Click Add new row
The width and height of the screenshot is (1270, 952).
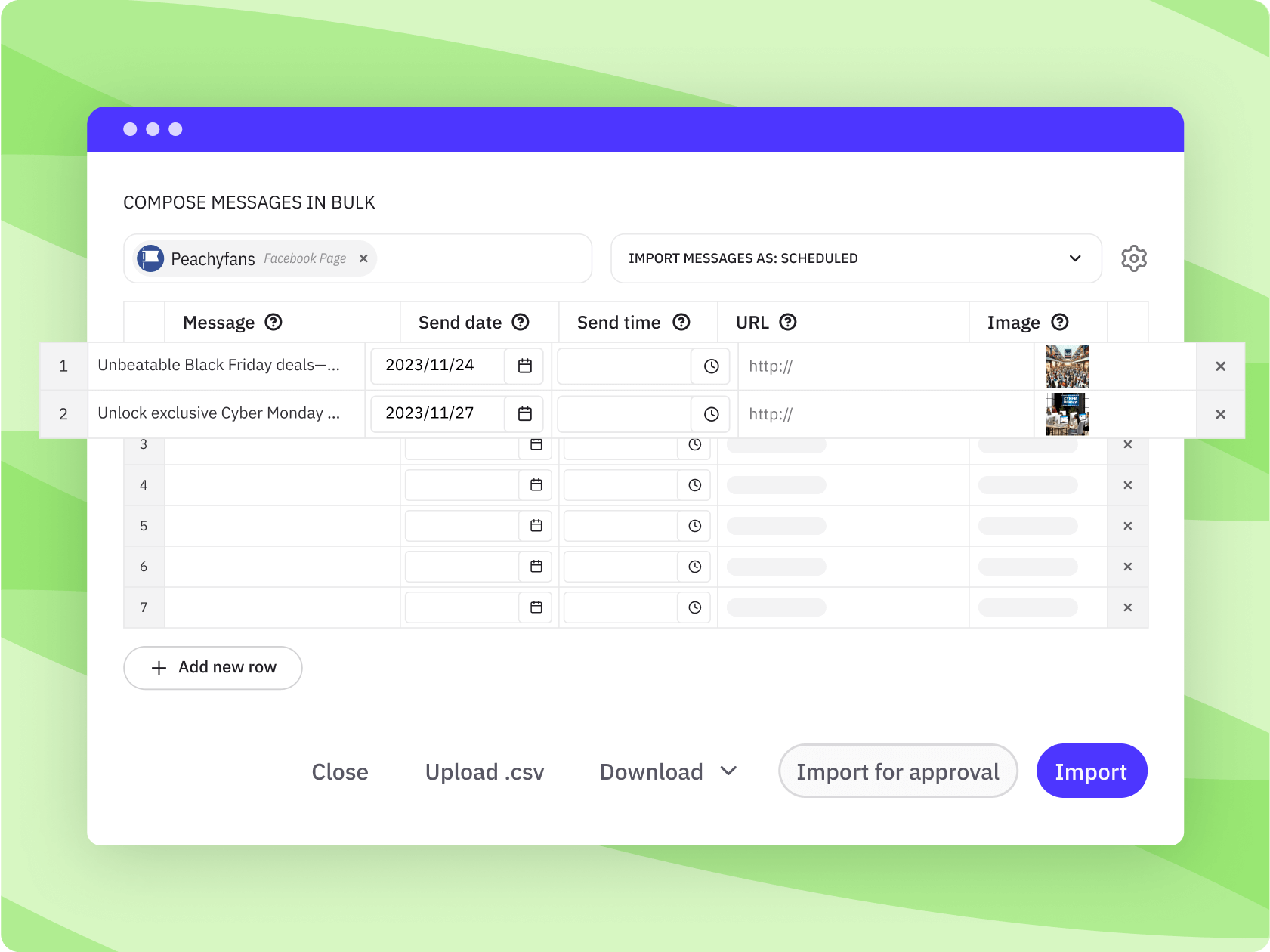[x=212, y=668]
